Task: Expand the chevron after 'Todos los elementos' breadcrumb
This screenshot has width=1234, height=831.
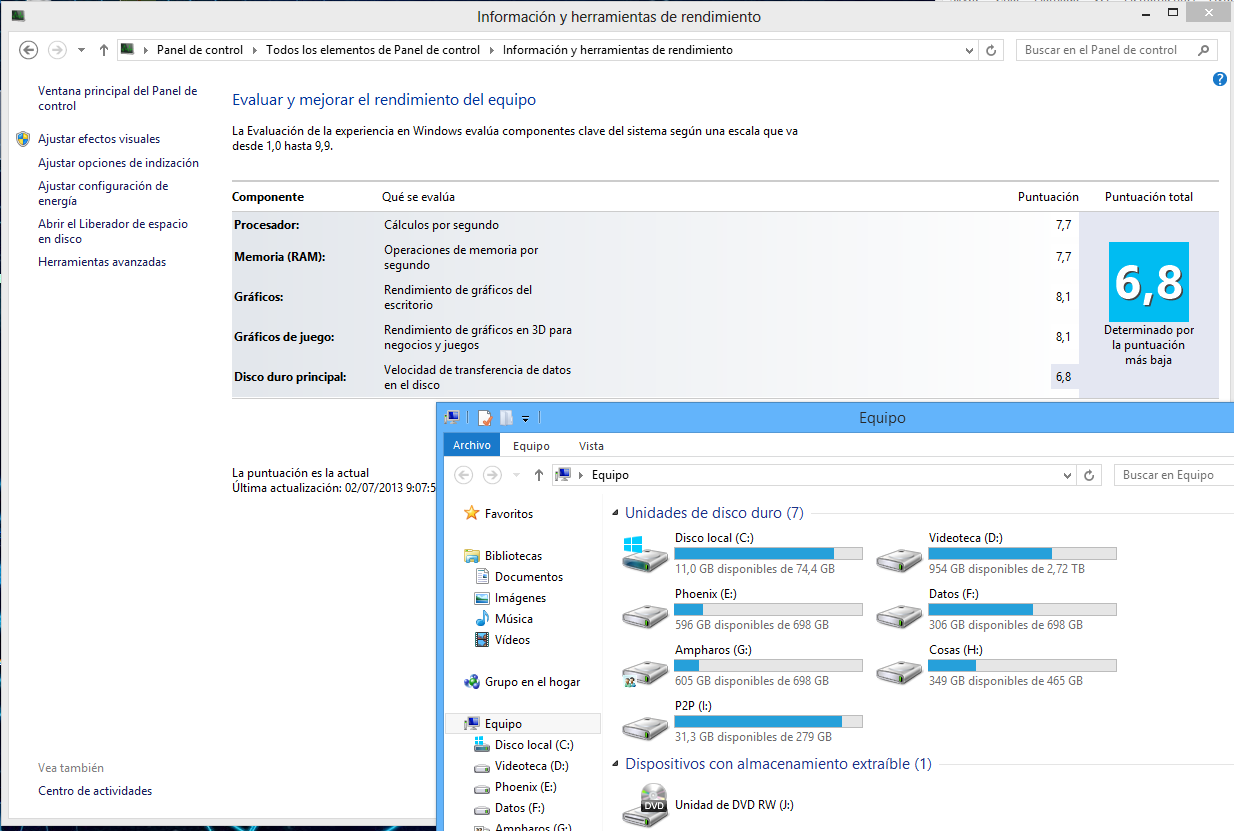Action: click(x=491, y=50)
